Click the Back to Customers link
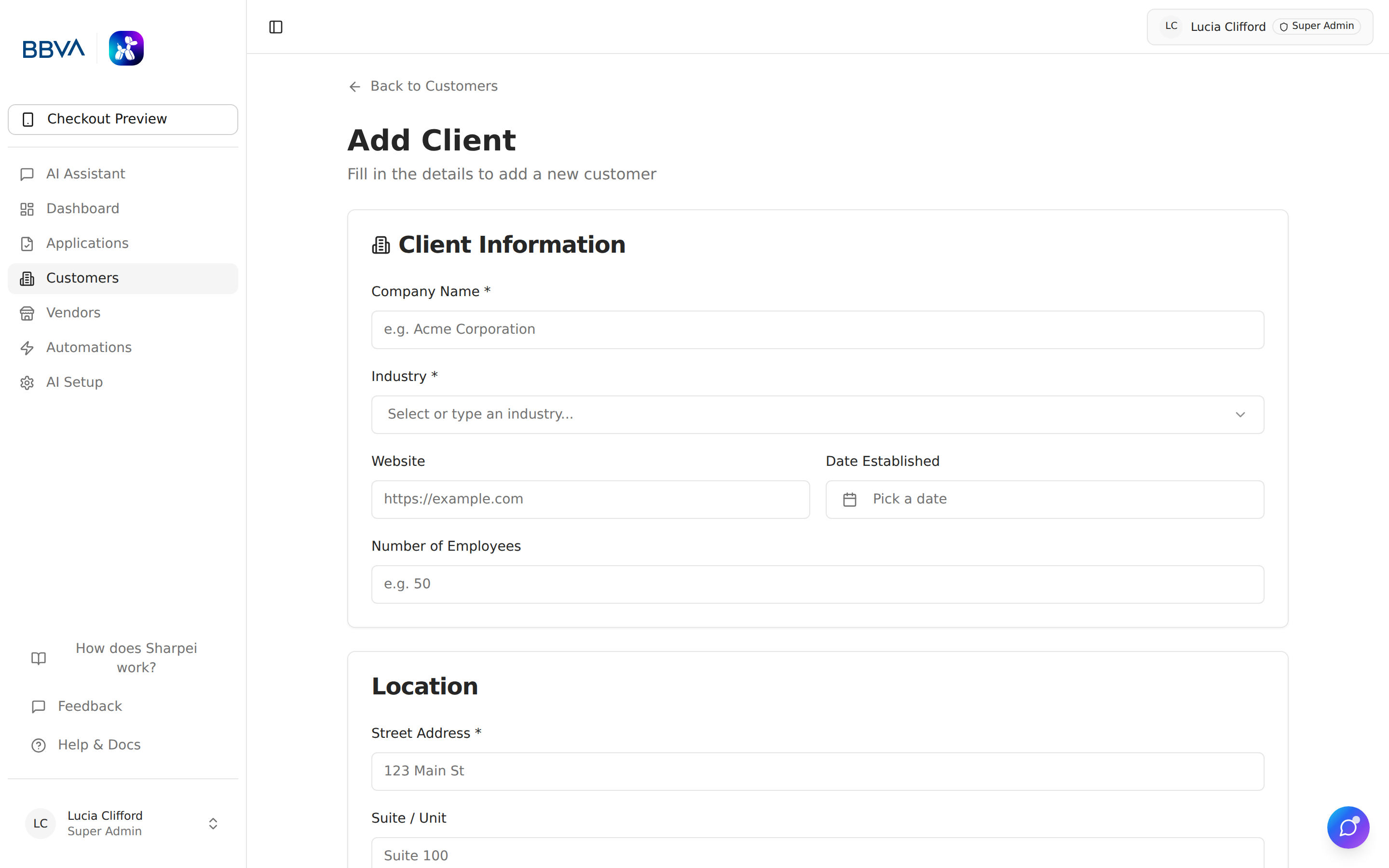Screen dimensions: 1389x868 tap(422, 86)
